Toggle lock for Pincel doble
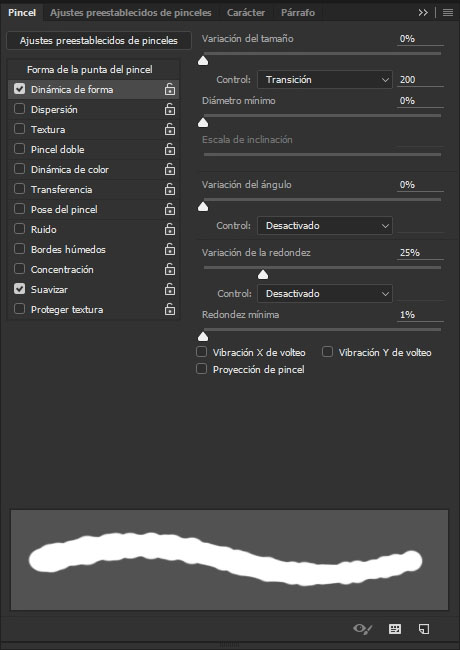Image resolution: width=460 pixels, height=650 pixels. point(169,149)
